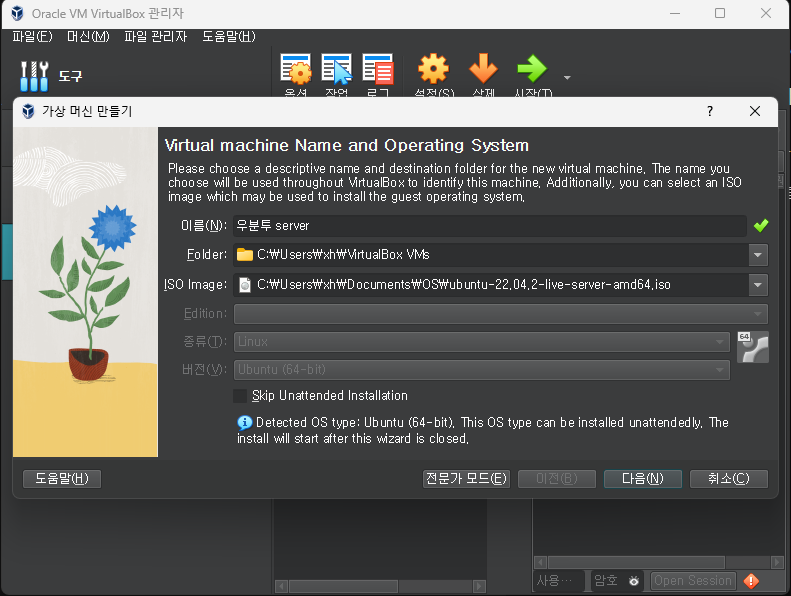This screenshot has height=596, width=791.
Task: Click the VirtualBox logo in main title bar
Action: pos(17,13)
